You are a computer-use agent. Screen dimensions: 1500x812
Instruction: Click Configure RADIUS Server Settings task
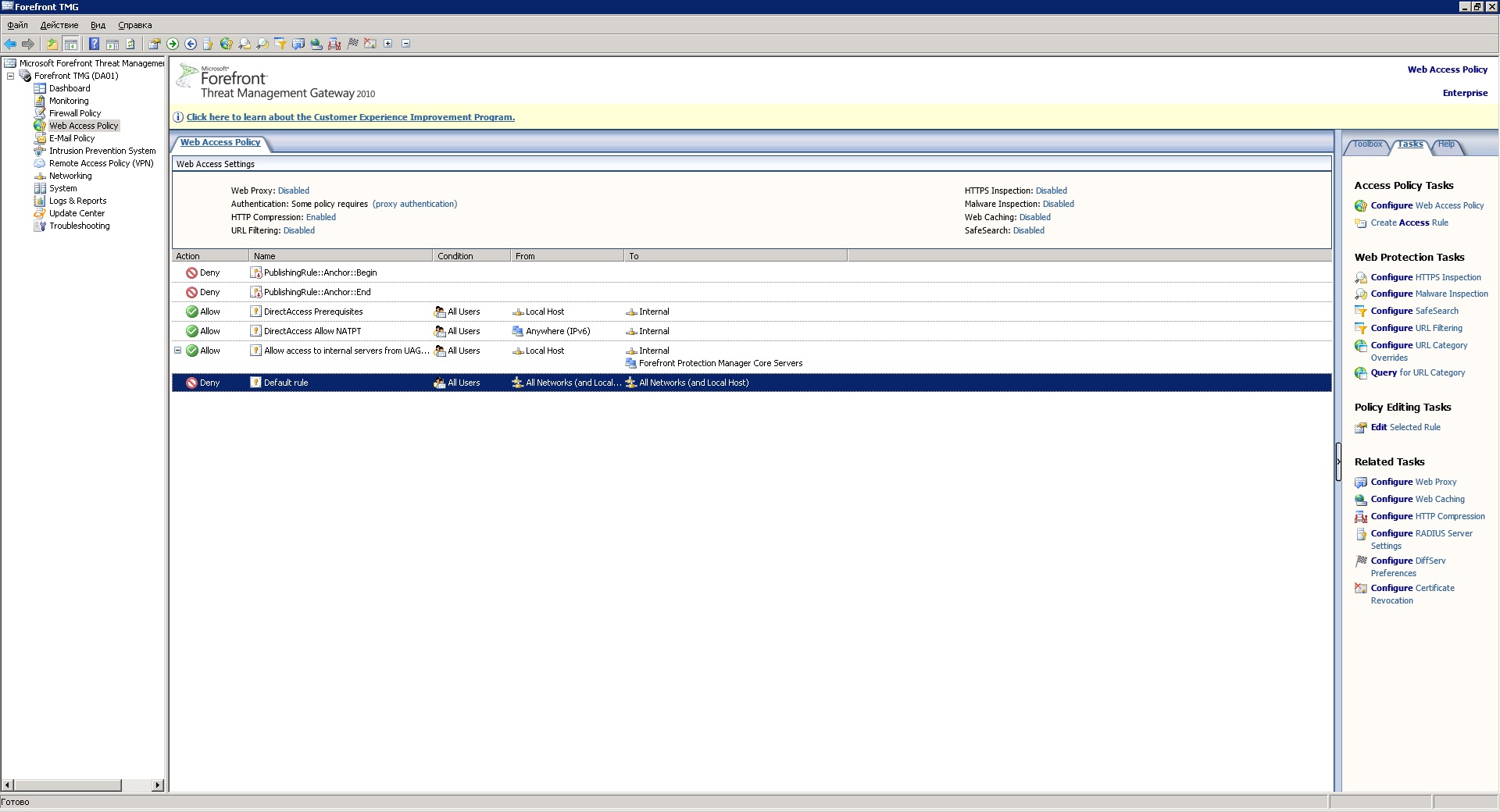[x=1421, y=540]
